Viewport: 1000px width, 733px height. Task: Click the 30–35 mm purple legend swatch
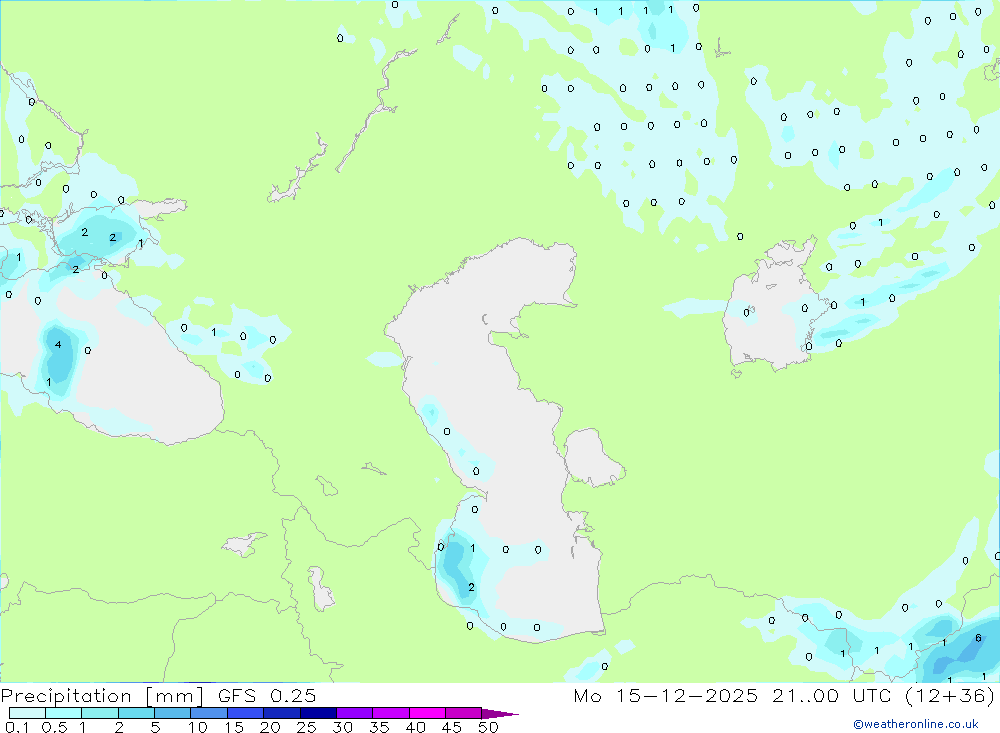[x=355, y=713]
